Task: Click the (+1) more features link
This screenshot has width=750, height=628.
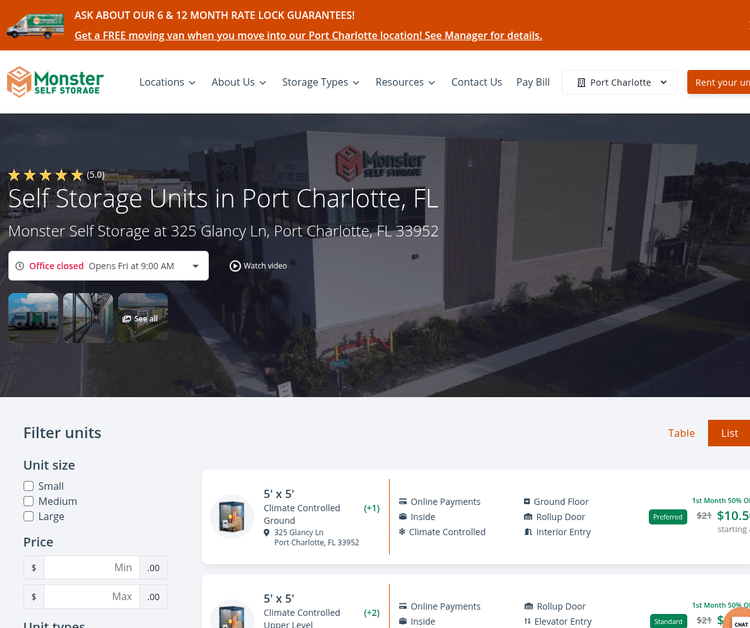Action: 372,508
